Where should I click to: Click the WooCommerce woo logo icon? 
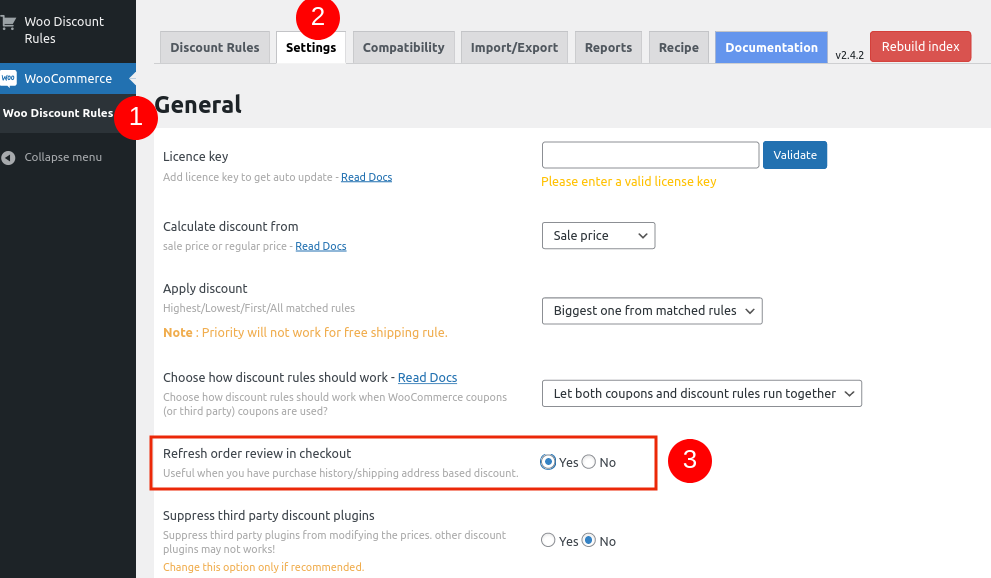click(x=8, y=78)
